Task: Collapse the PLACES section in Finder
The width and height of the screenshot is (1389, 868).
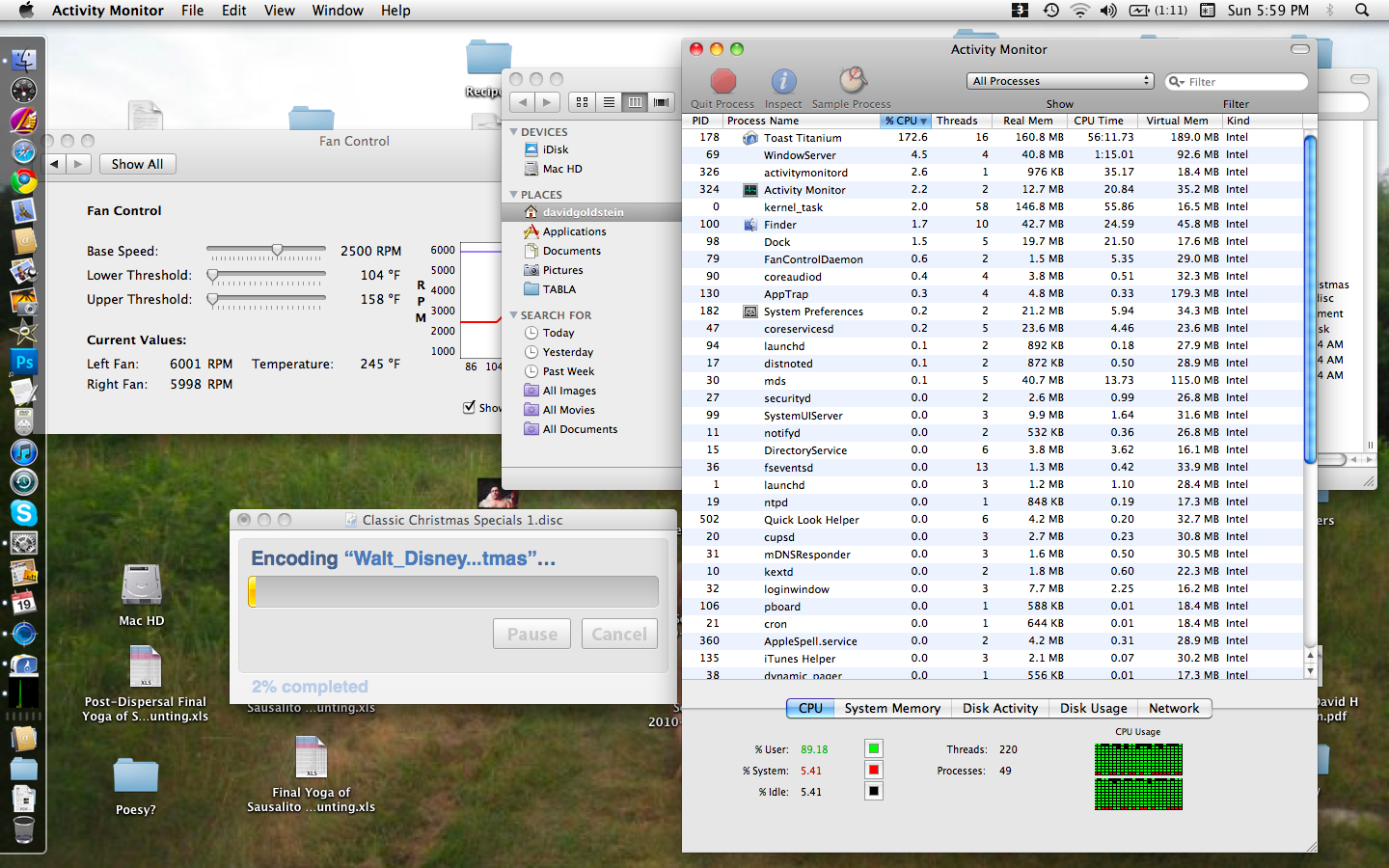Action: coord(514,195)
